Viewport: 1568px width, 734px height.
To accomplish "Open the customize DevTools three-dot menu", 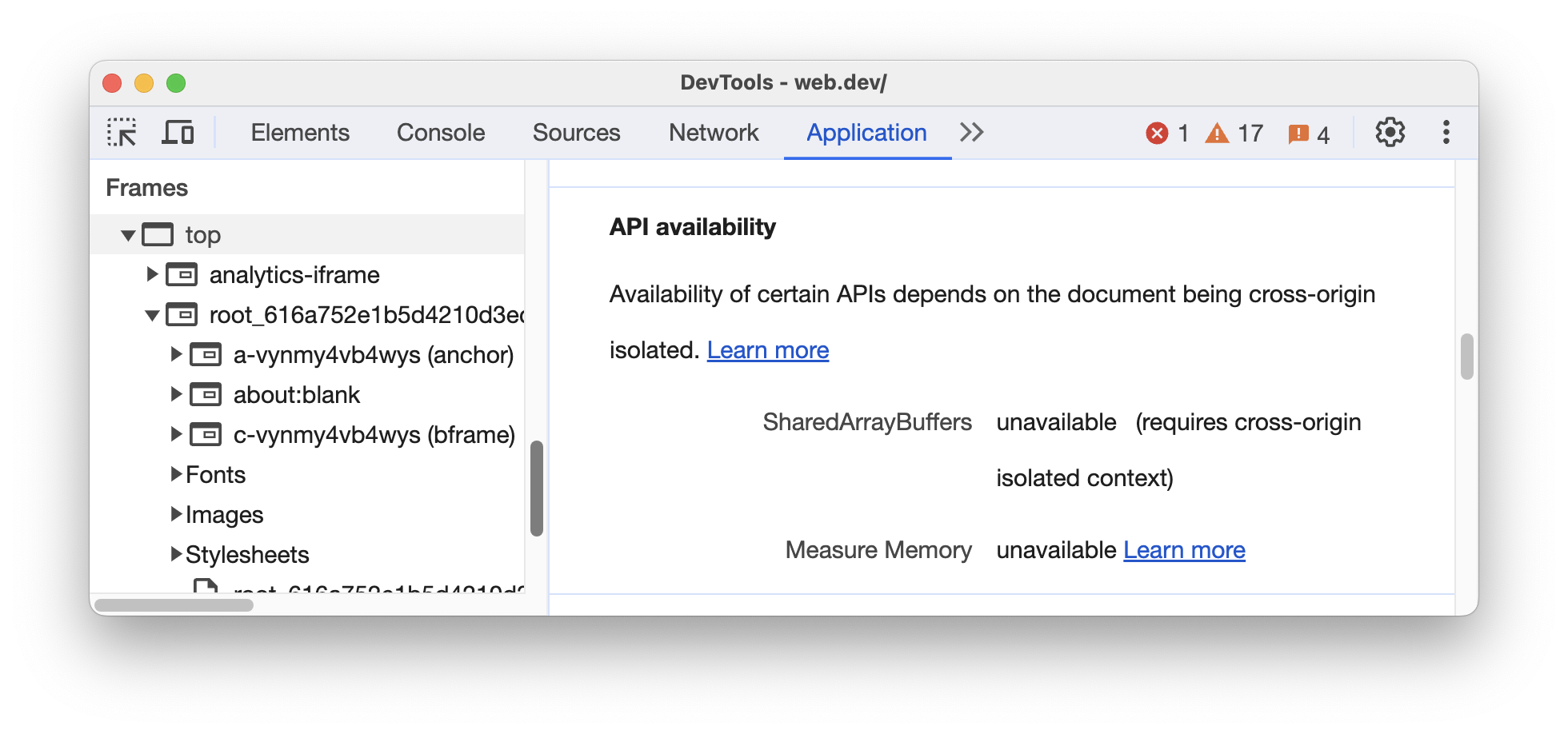I will coord(1445,132).
